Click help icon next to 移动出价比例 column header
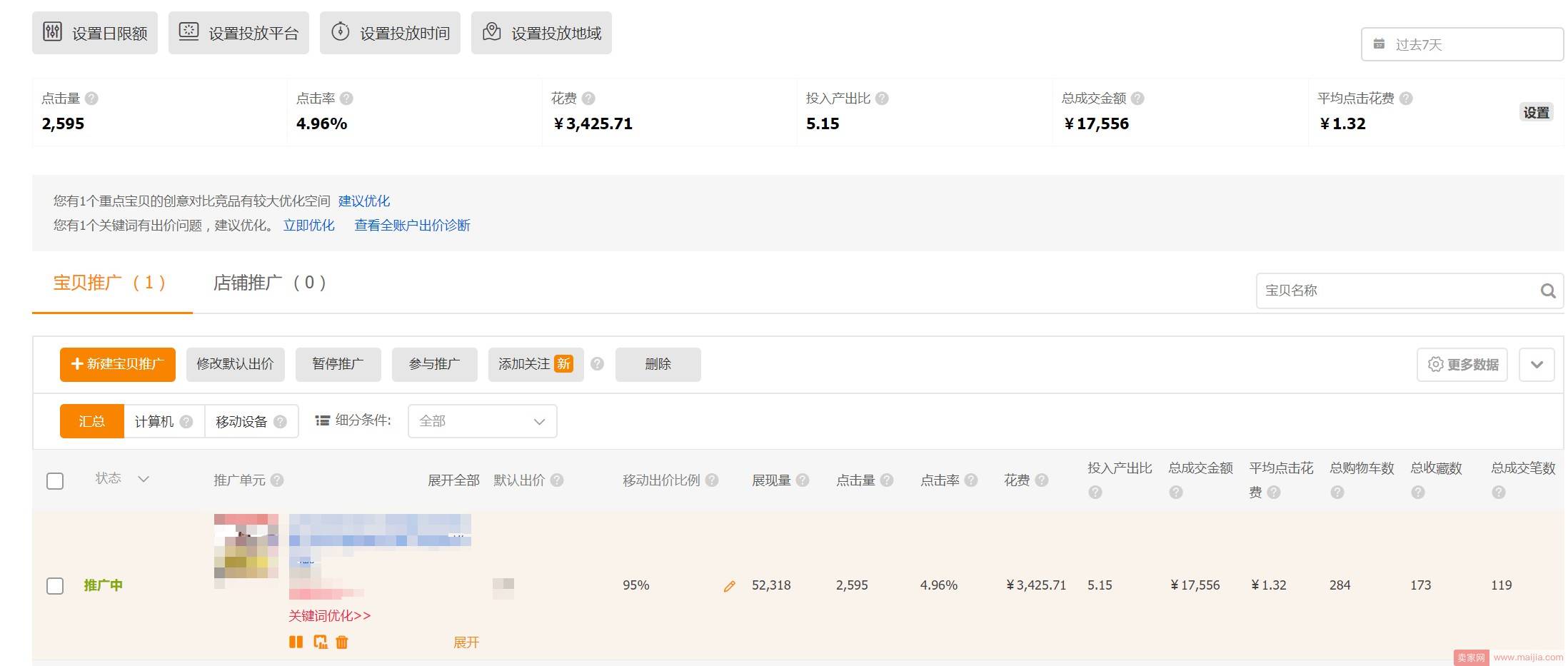 point(712,480)
